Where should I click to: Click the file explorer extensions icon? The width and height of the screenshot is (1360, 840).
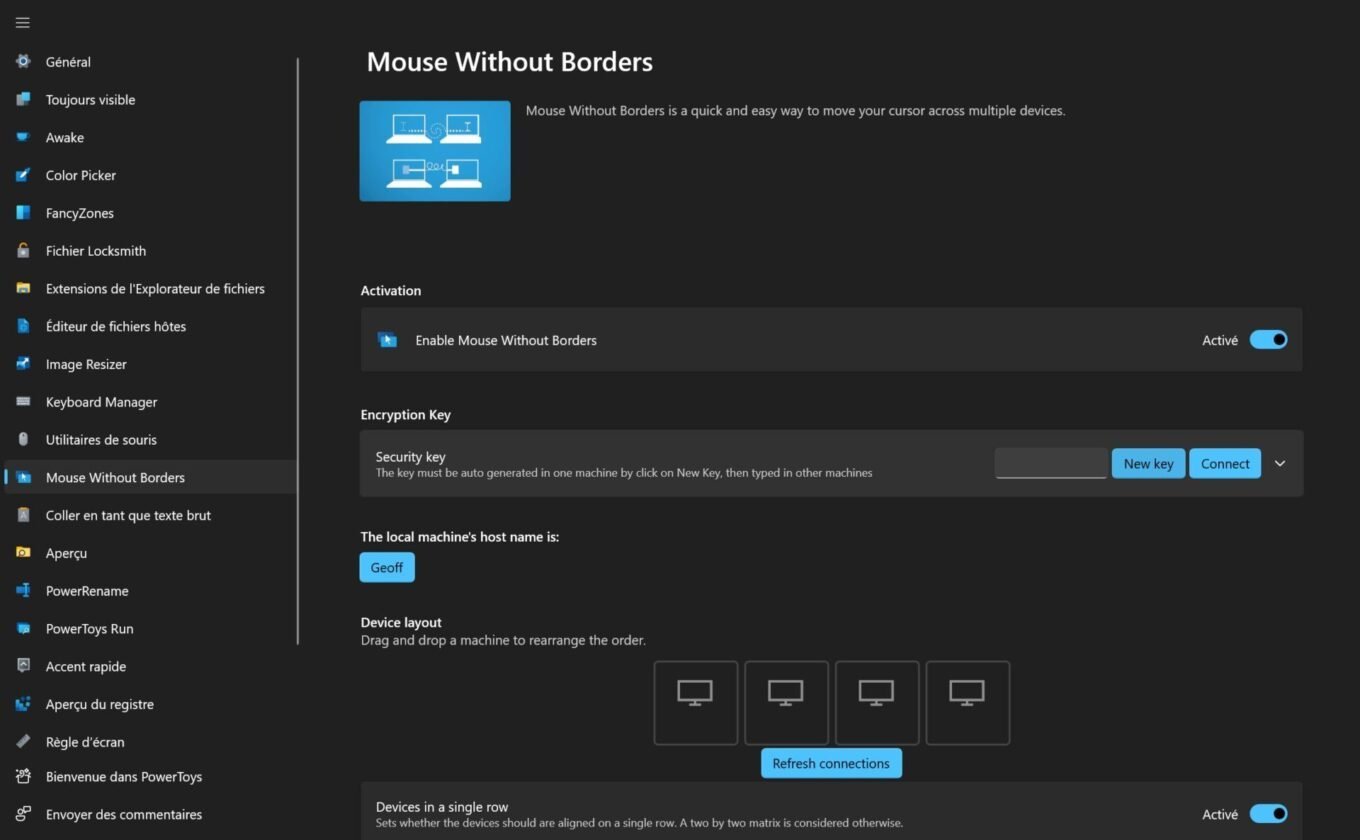23,288
